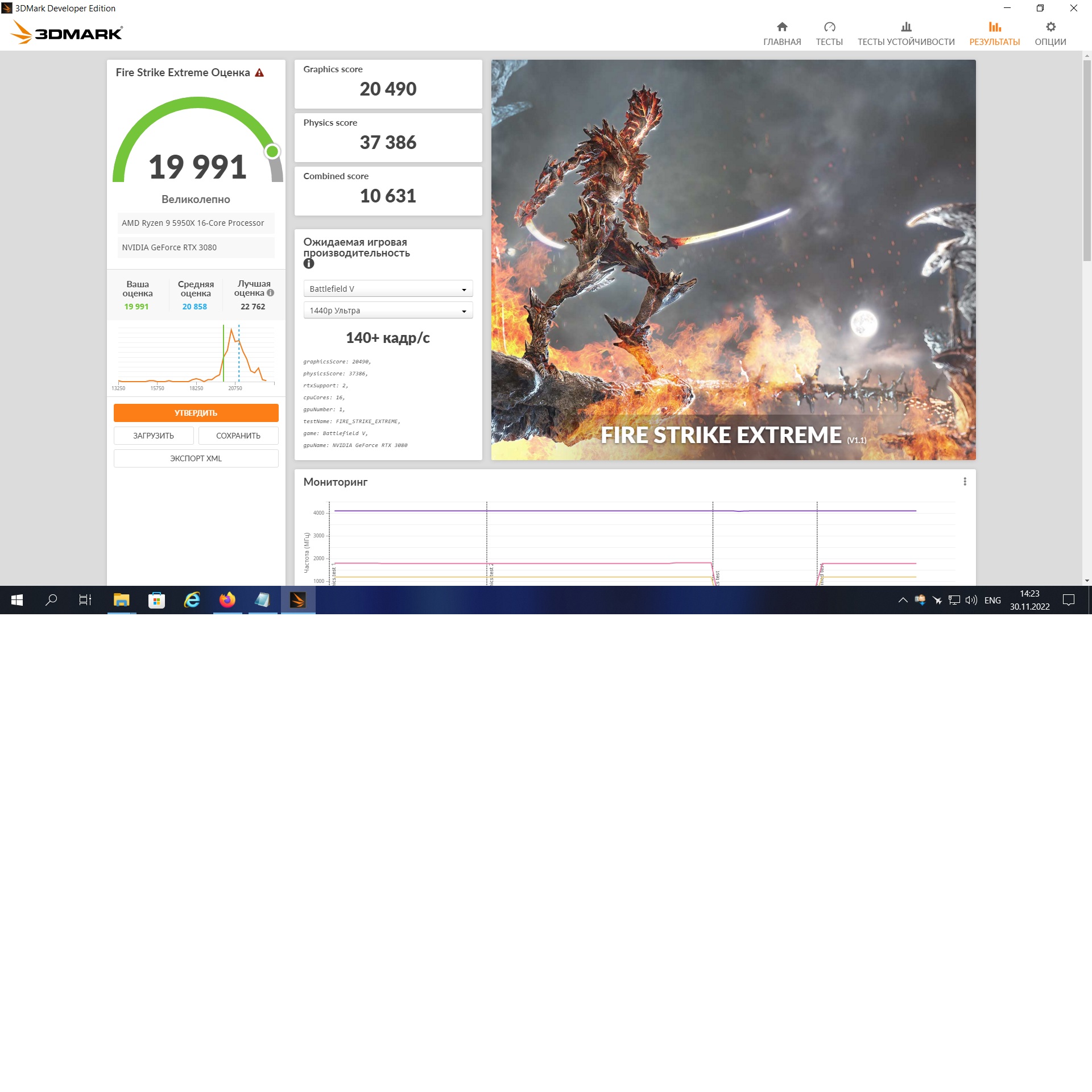
Task: Click the ЗАГРУЗИТЬ button
Action: (154, 436)
